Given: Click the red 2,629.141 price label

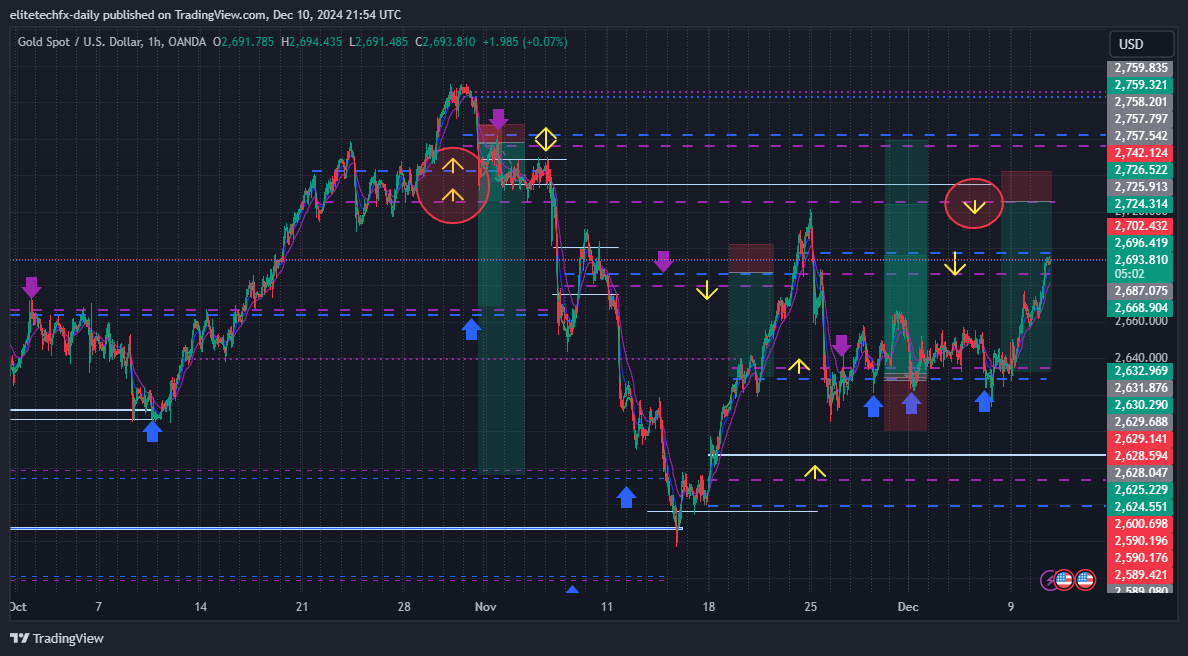Looking at the screenshot, I should point(1140,439).
